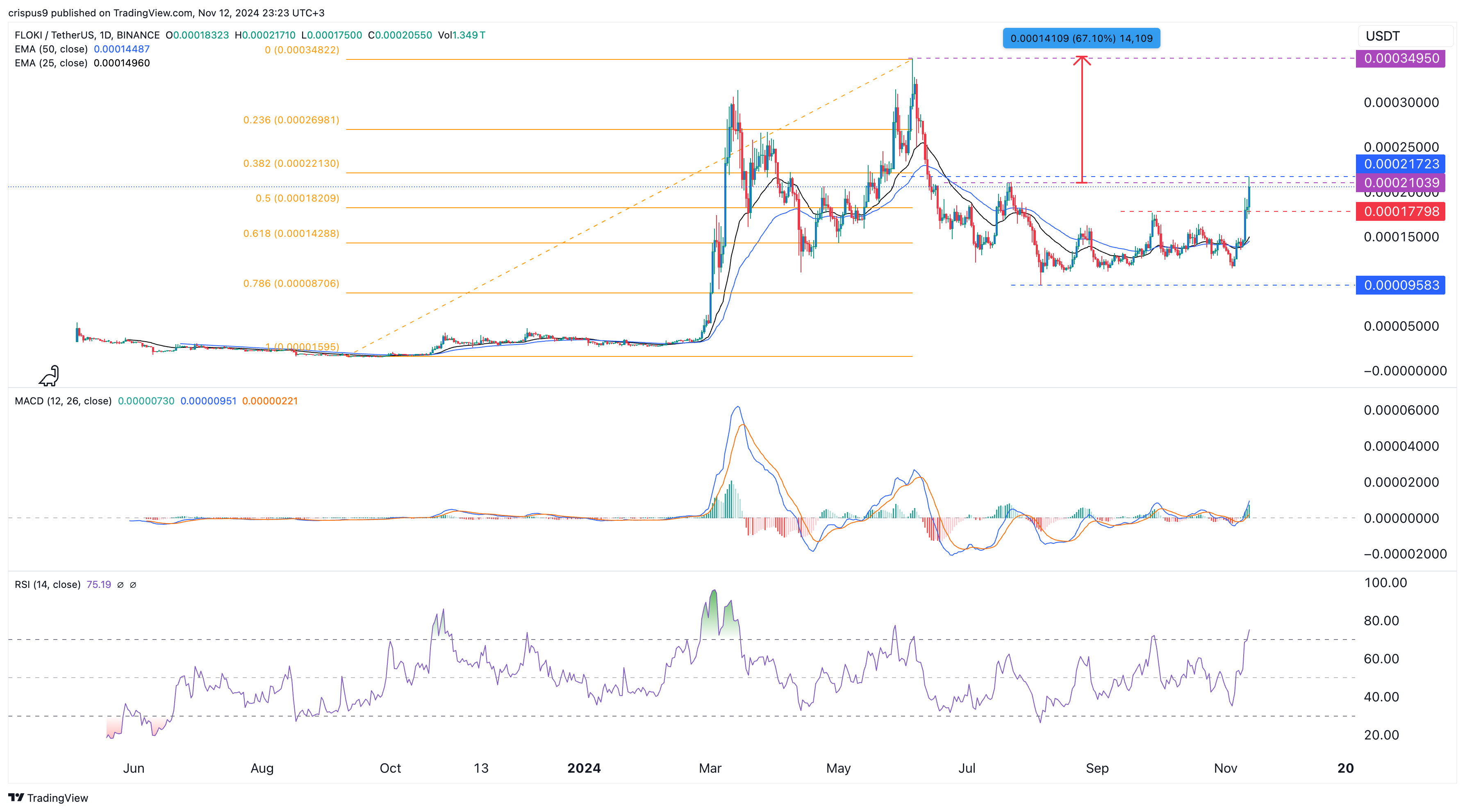
Task: Select the 0.5 (0.00018209) Fibonacci label
Action: click(298, 198)
